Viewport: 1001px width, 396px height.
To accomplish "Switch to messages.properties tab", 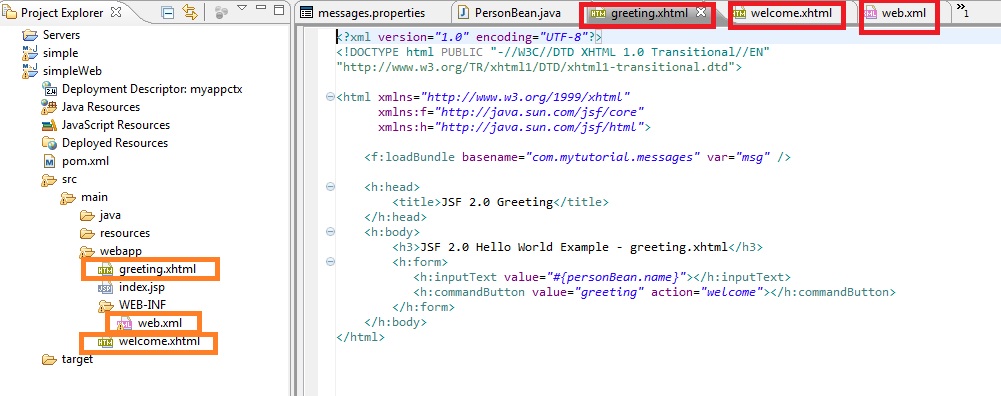I will coord(363,13).
